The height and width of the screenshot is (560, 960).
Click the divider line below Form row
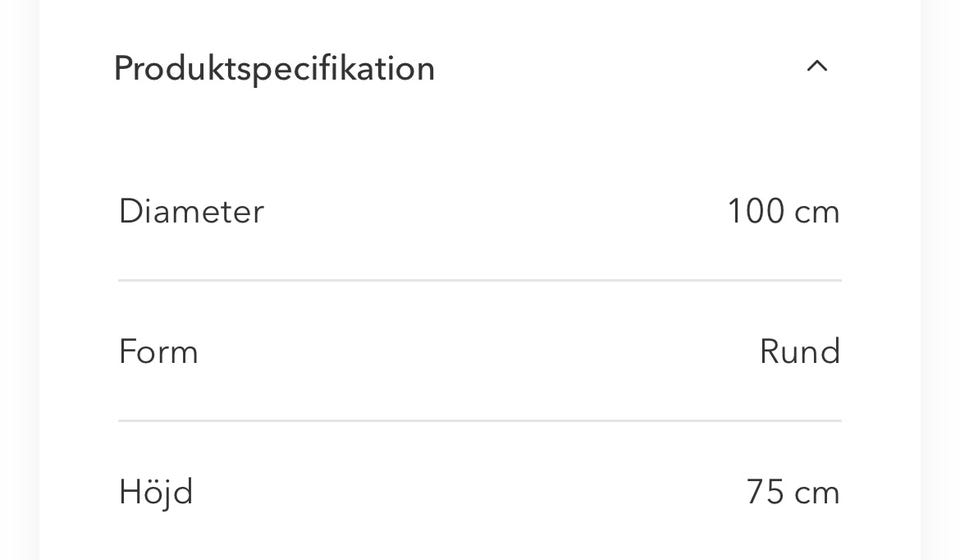click(480, 421)
